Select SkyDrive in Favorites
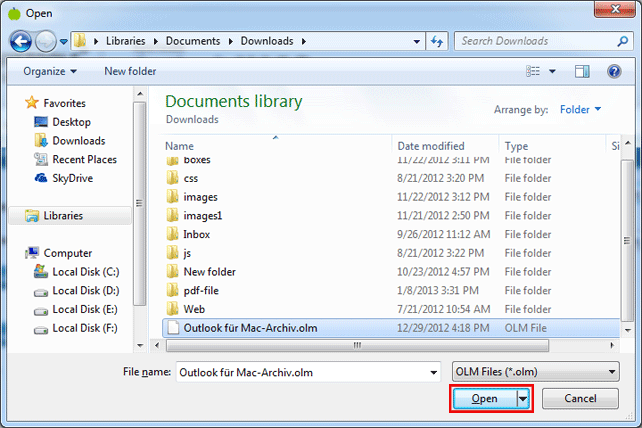Screen dimensions: 642x428 click(72, 178)
